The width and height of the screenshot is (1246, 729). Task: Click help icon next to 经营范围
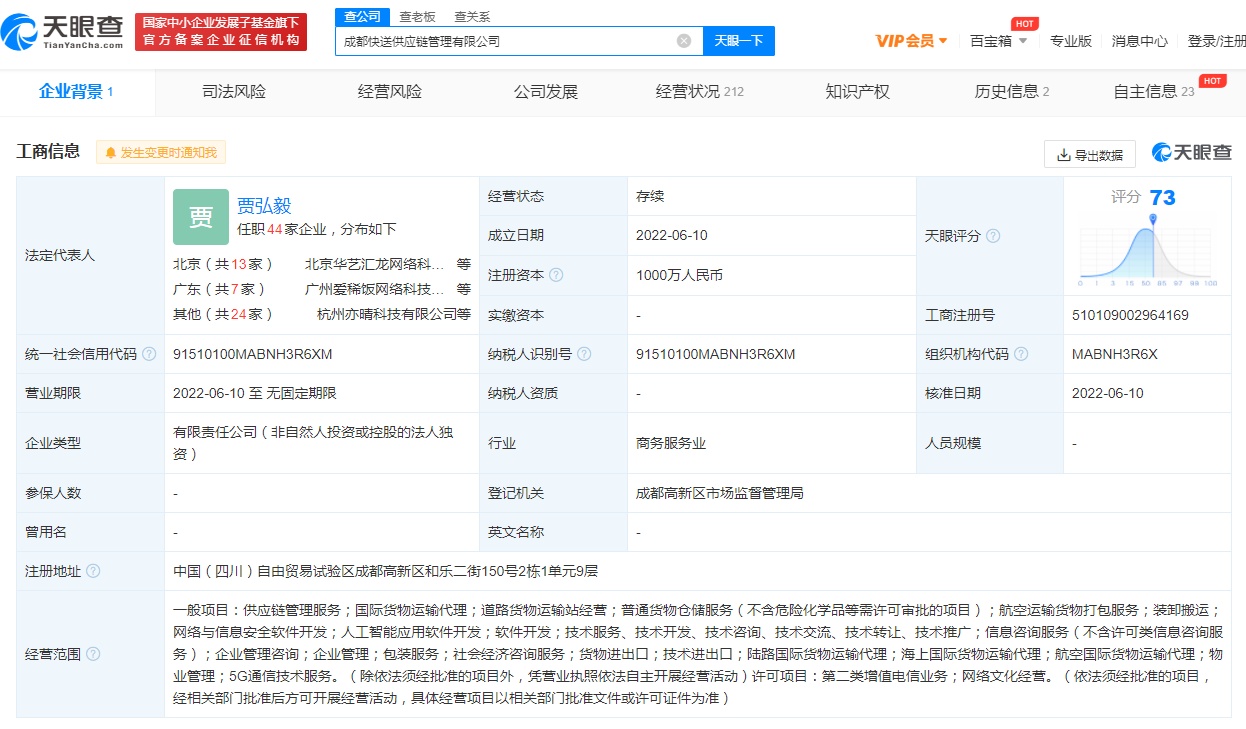coord(93,654)
